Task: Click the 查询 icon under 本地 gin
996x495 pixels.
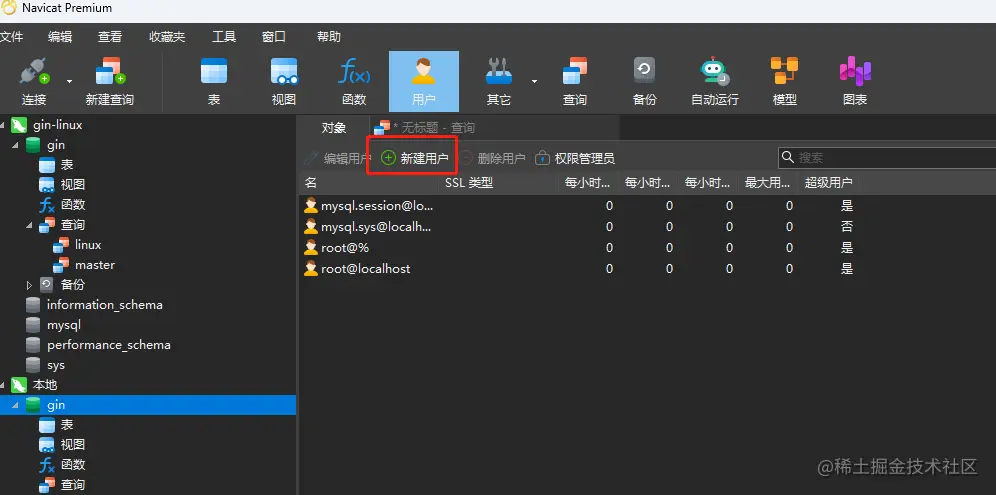Action: [47, 485]
